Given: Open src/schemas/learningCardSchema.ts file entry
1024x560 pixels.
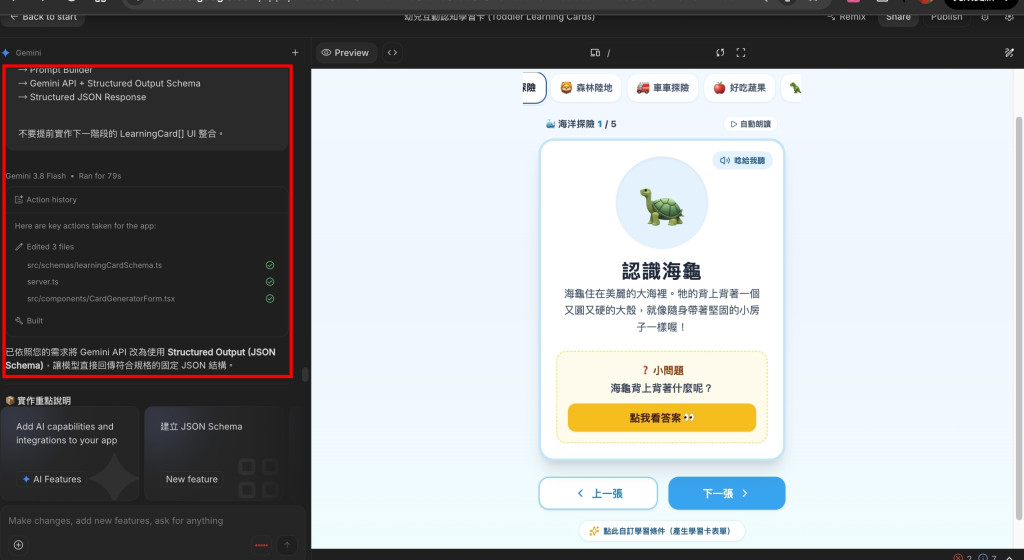Looking at the screenshot, I should (x=94, y=265).
